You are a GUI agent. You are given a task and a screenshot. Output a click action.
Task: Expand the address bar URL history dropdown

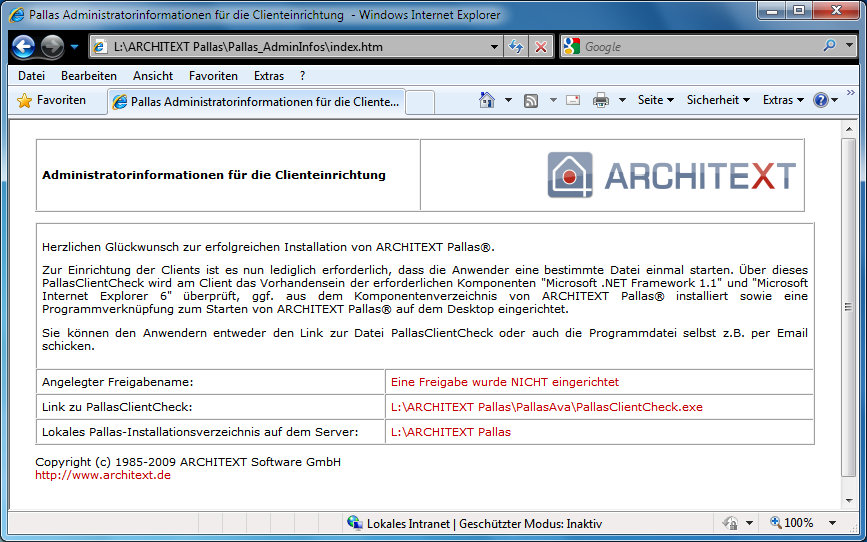point(494,47)
